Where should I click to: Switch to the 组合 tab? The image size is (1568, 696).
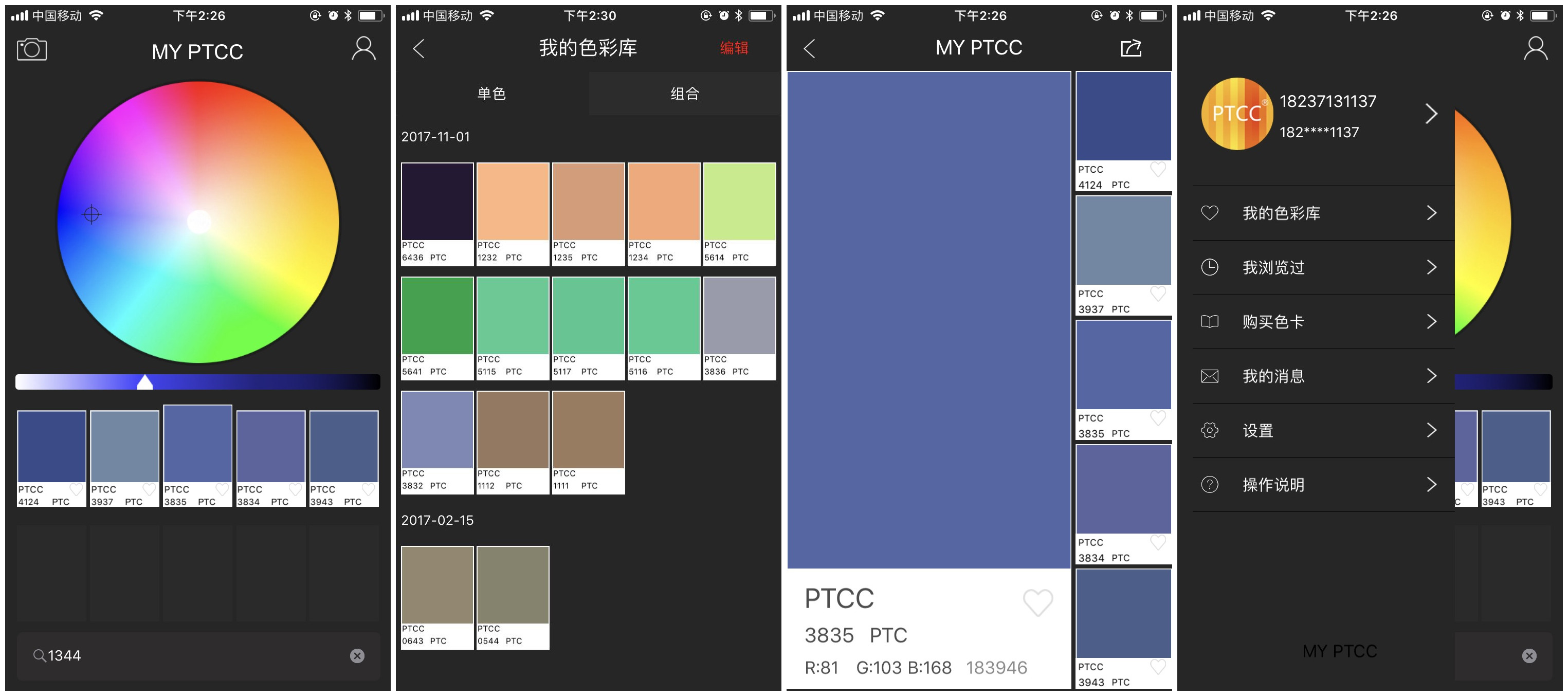click(685, 94)
